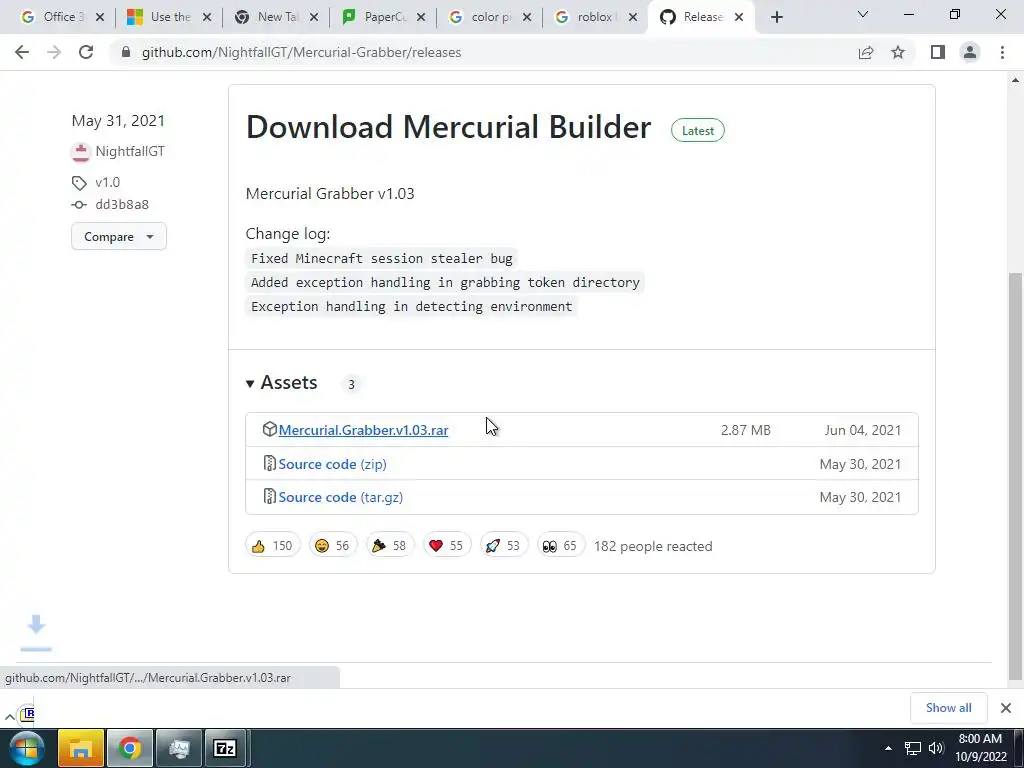1024x768 pixels.
Task: Click the zip file icon
Action: coord(269,463)
